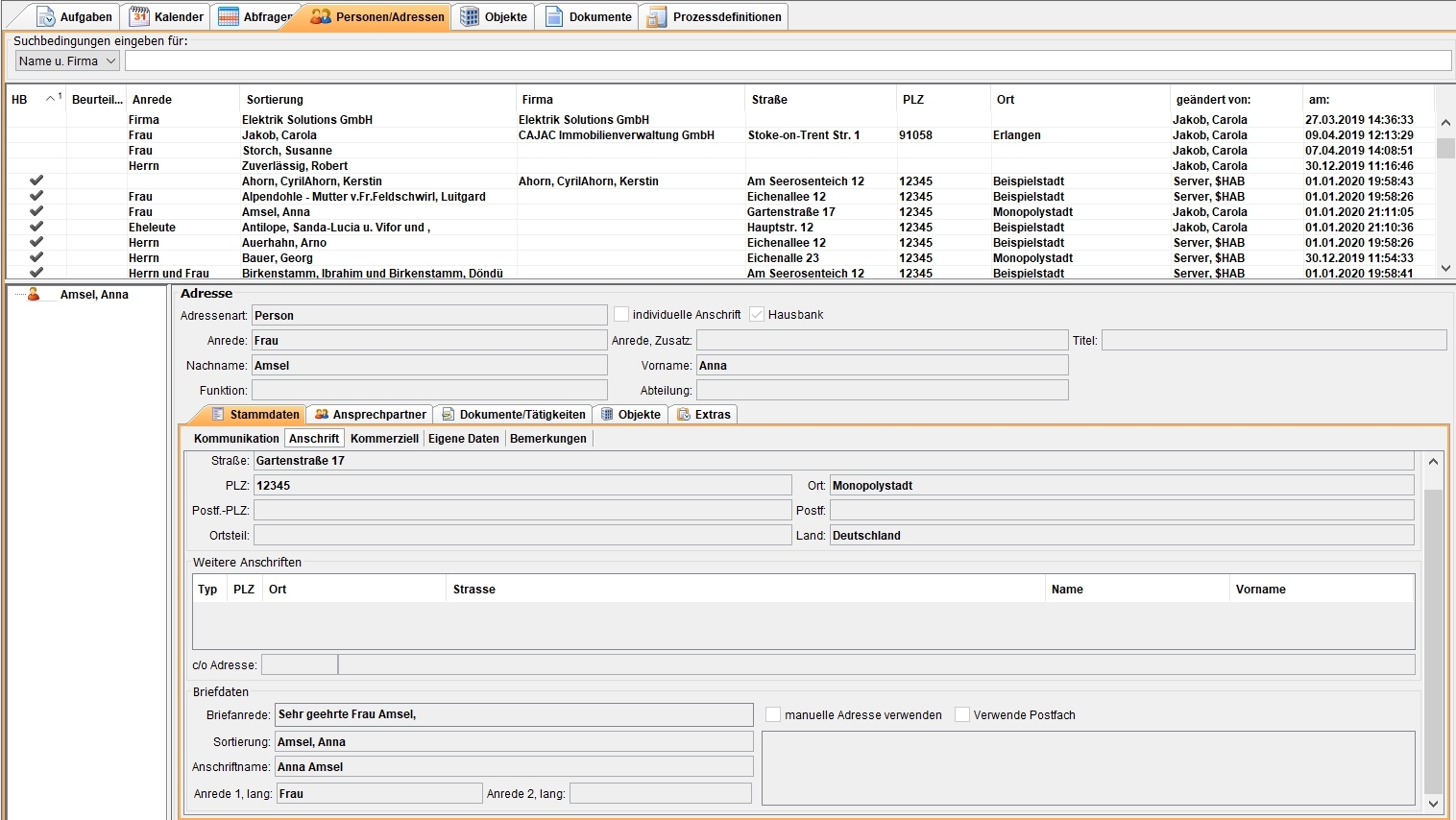
Task: Sort list by the HB column arrow
Action: (x=50, y=99)
